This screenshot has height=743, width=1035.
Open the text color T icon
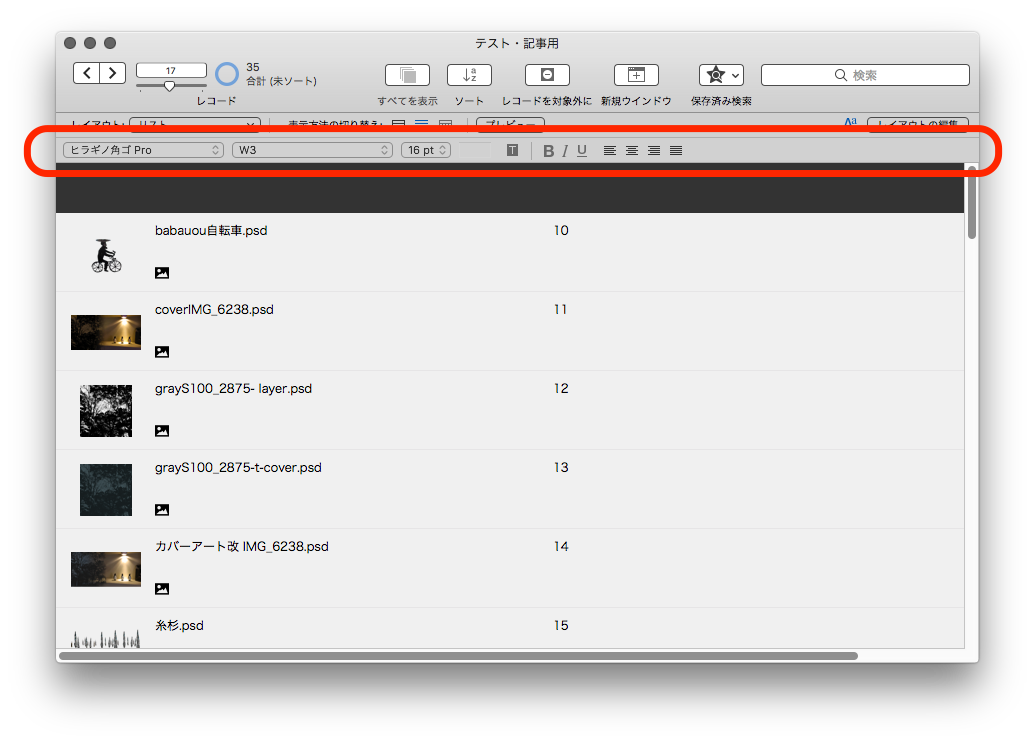512,149
